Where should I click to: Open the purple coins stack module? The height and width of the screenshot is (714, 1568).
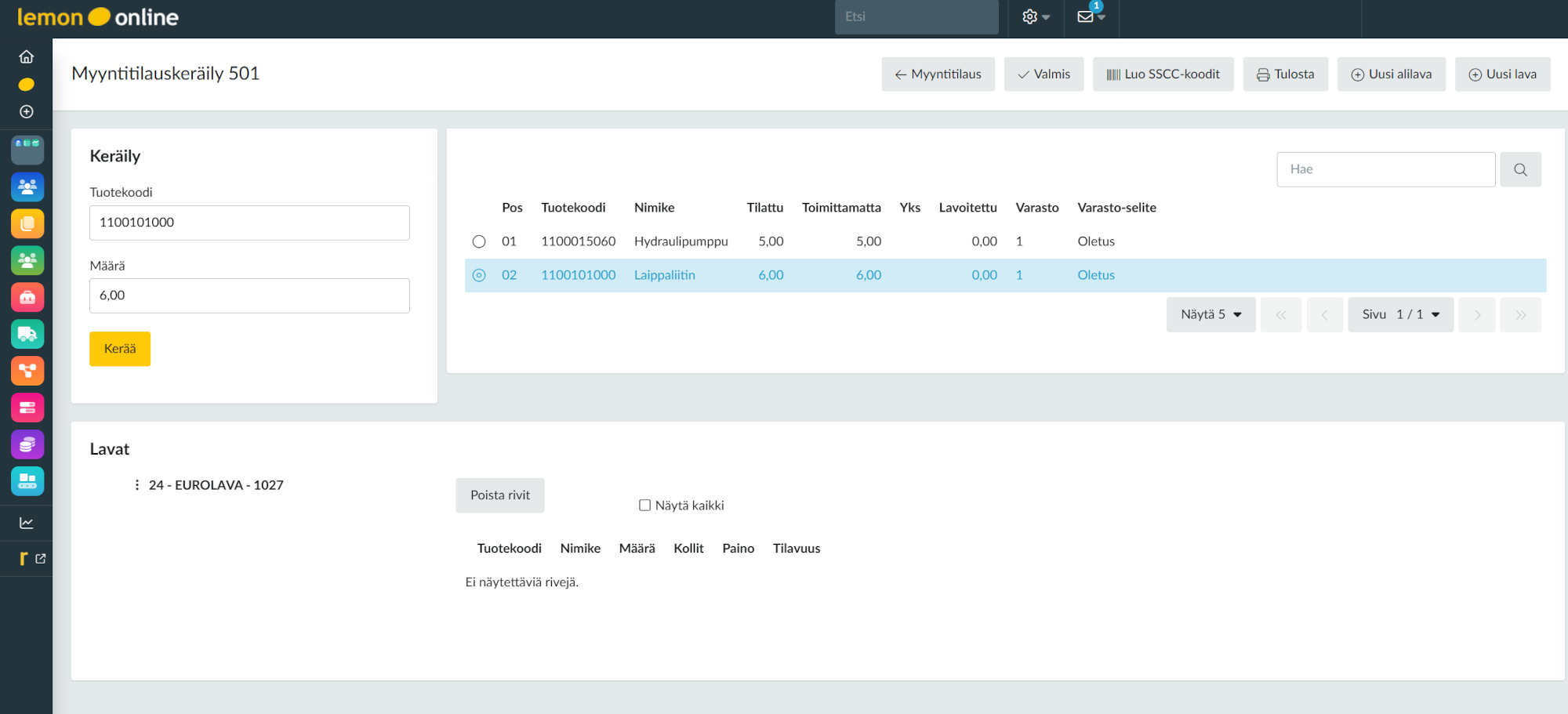[27, 444]
